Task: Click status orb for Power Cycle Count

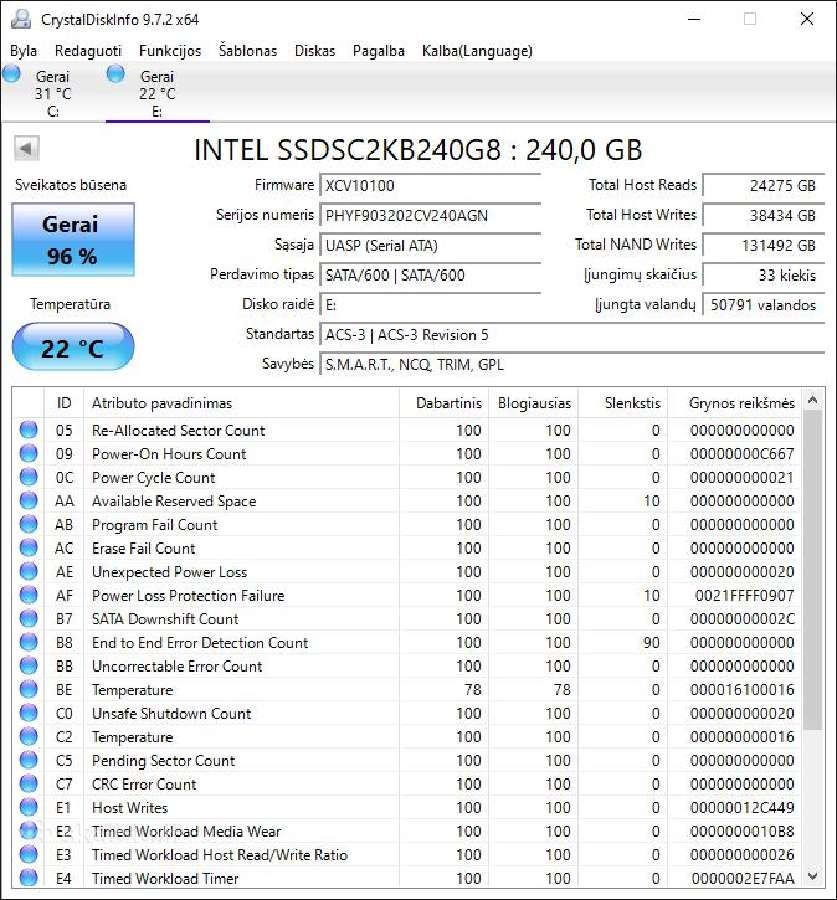Action: click(x=28, y=477)
